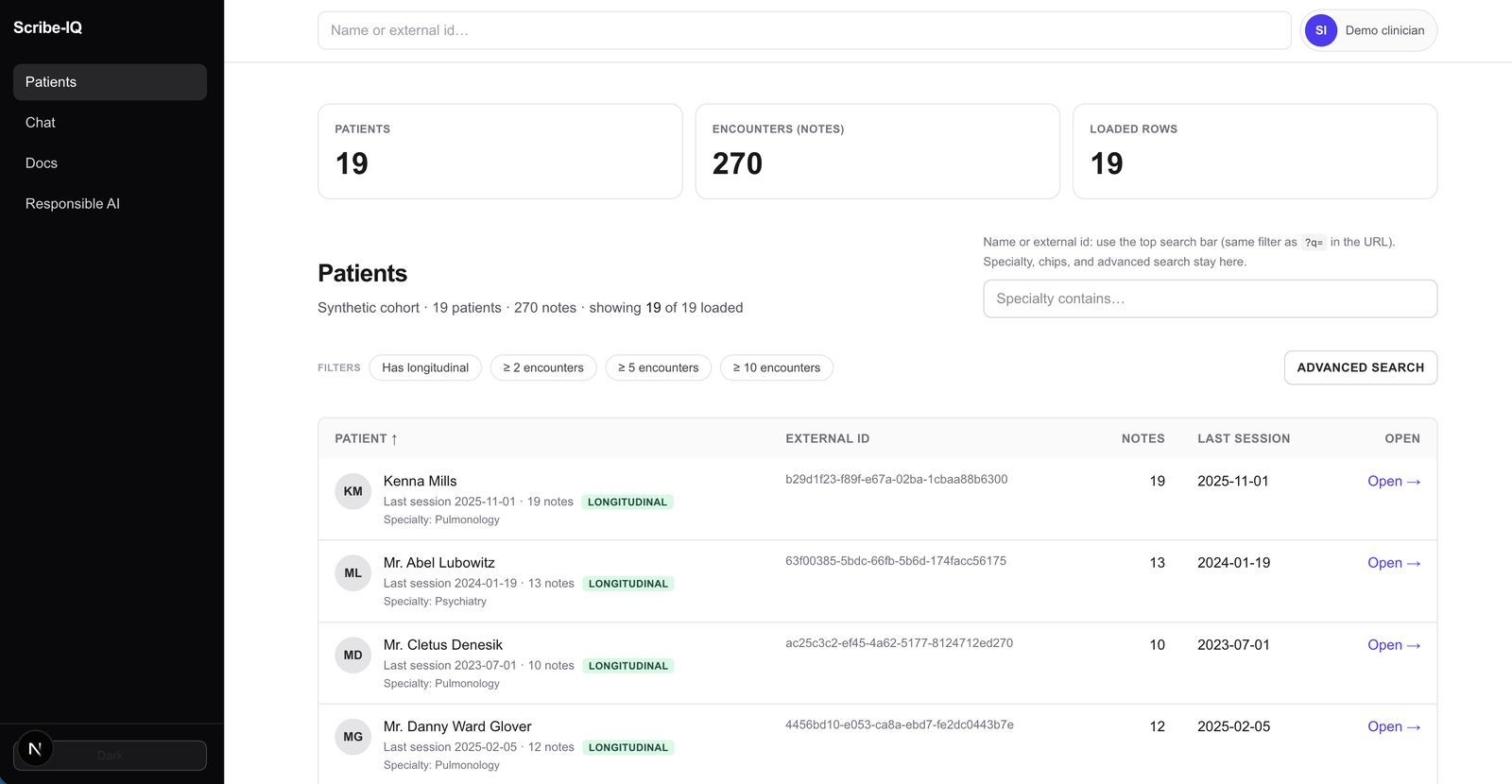Open Mr. Danny Ward Glover's record via Open link
1512x784 pixels.
pyautogui.click(x=1394, y=726)
